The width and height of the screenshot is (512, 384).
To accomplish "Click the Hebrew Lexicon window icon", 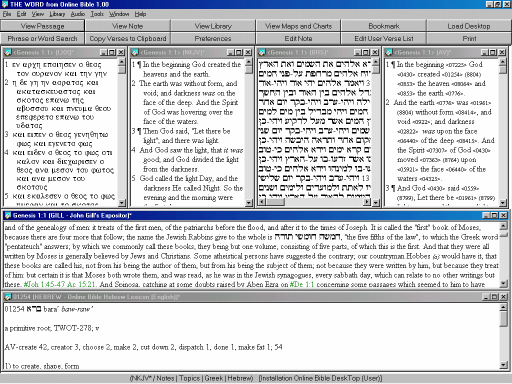I will 8,296.
